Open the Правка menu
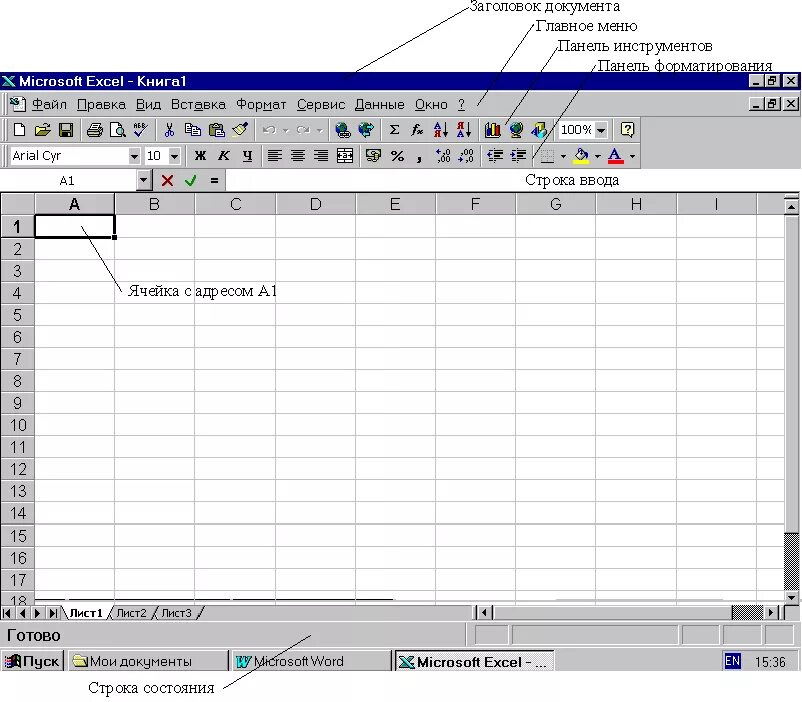The width and height of the screenshot is (802, 702). pos(101,104)
